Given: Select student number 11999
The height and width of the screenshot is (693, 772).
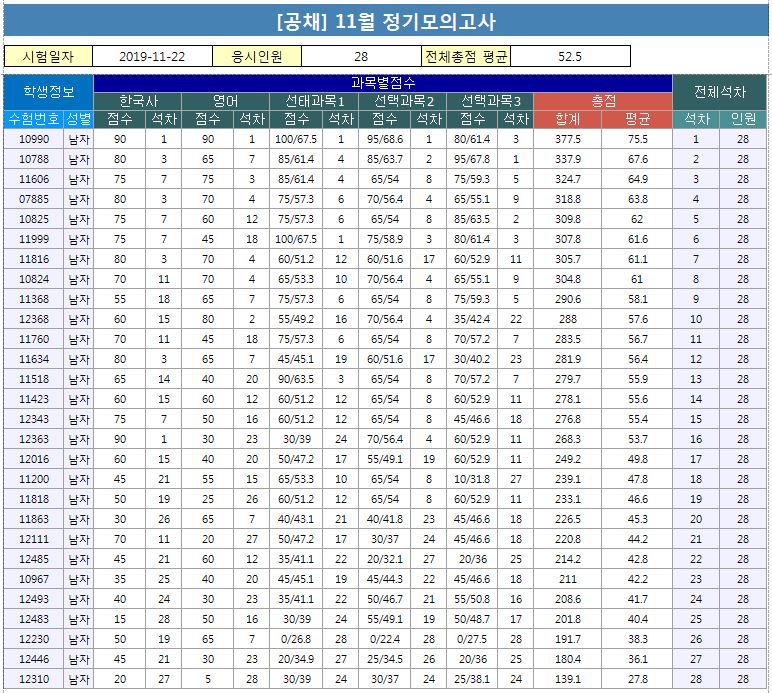Looking at the screenshot, I should click(33, 239).
